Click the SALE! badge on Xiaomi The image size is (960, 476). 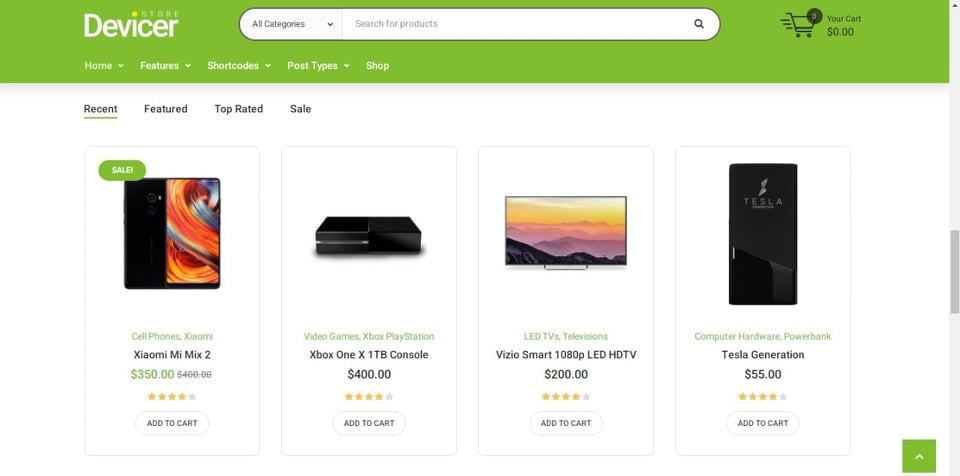pos(122,170)
